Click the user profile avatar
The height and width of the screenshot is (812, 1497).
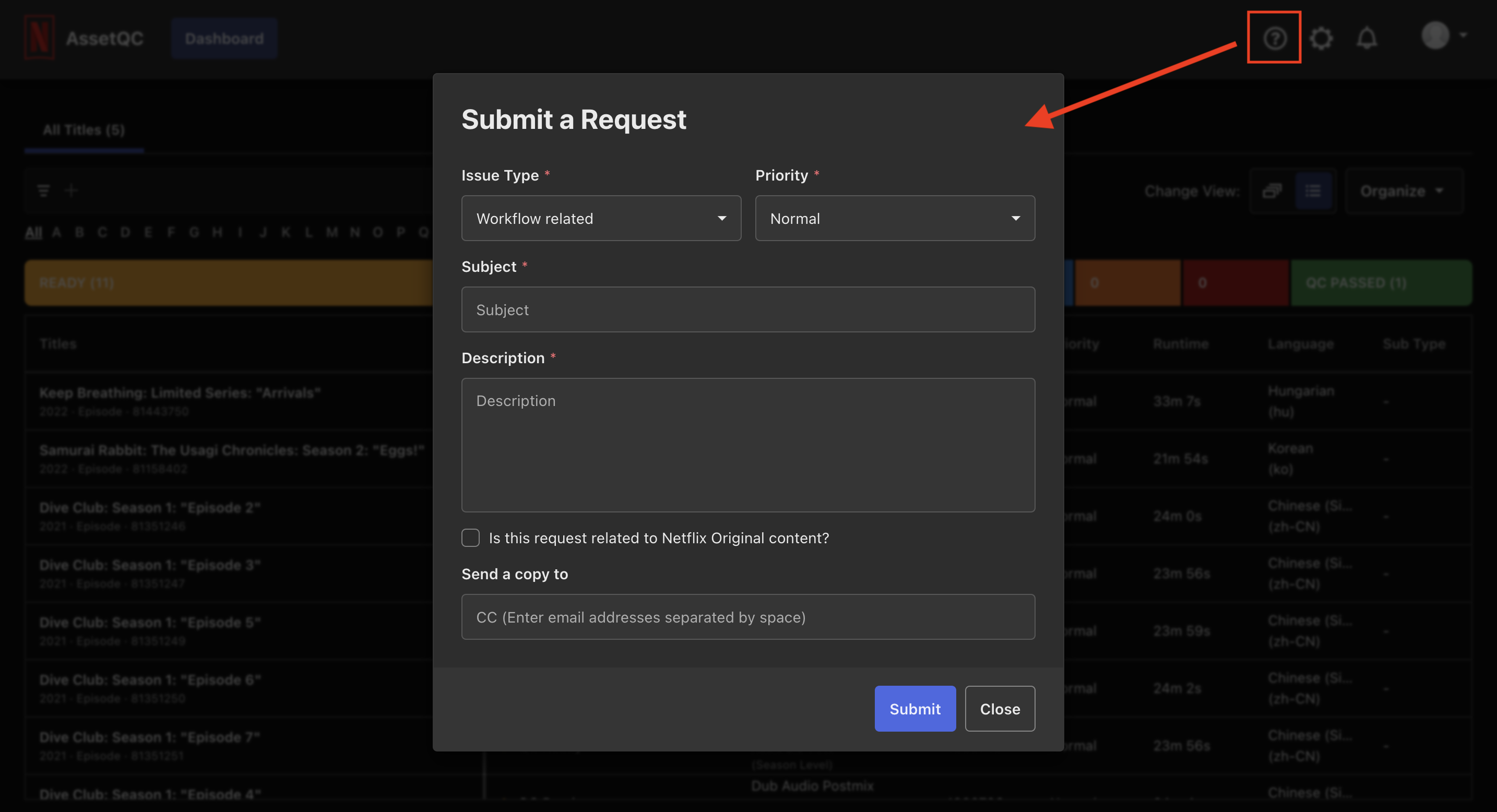1435,36
